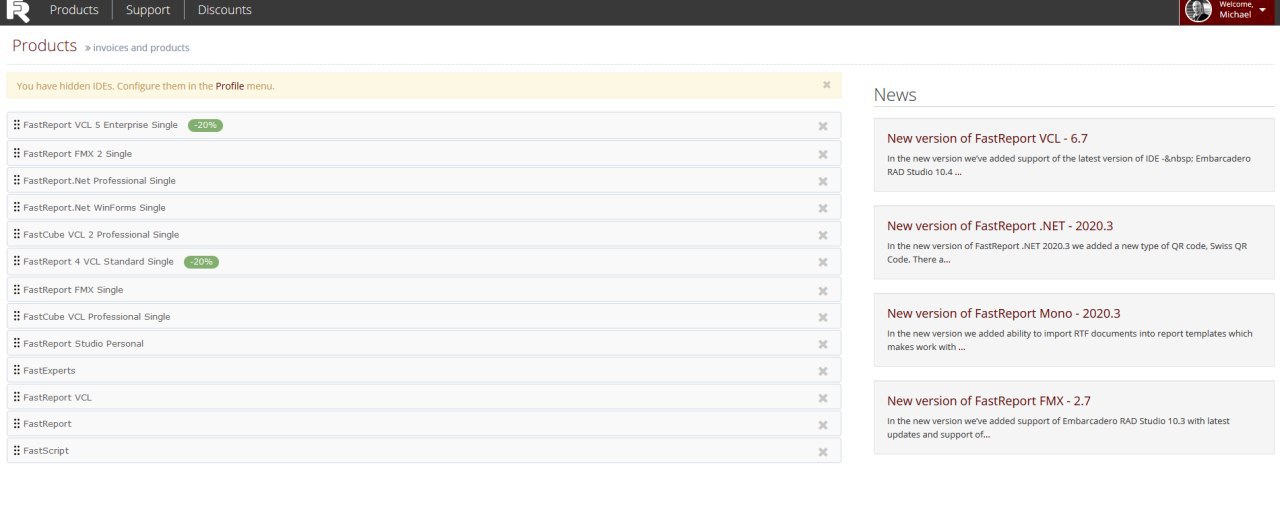
Task: Remove FastReport.Net WinForms Single row
Action: coord(823,209)
